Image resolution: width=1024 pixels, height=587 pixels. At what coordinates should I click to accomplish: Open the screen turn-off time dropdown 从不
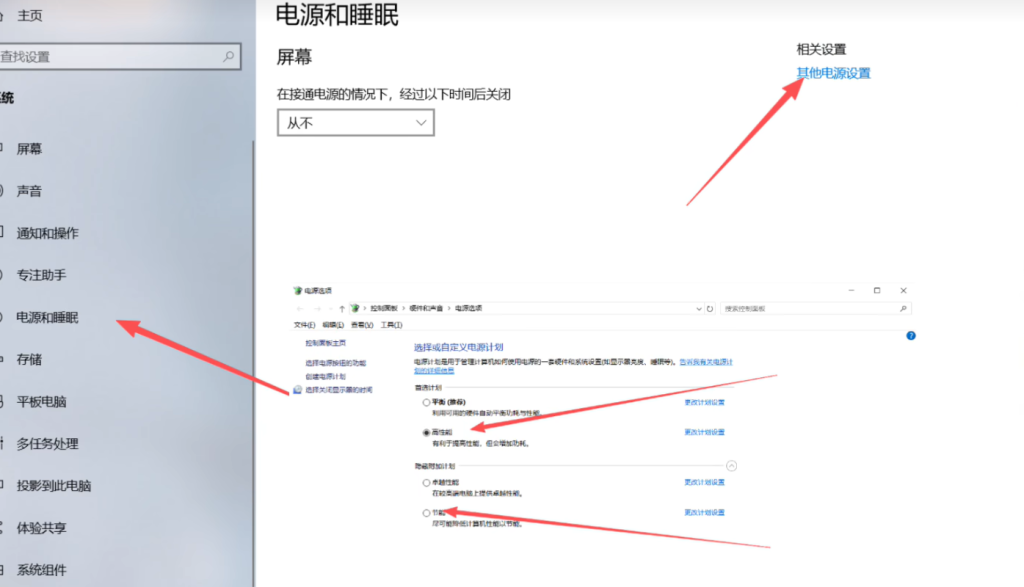pyautogui.click(x=355, y=122)
